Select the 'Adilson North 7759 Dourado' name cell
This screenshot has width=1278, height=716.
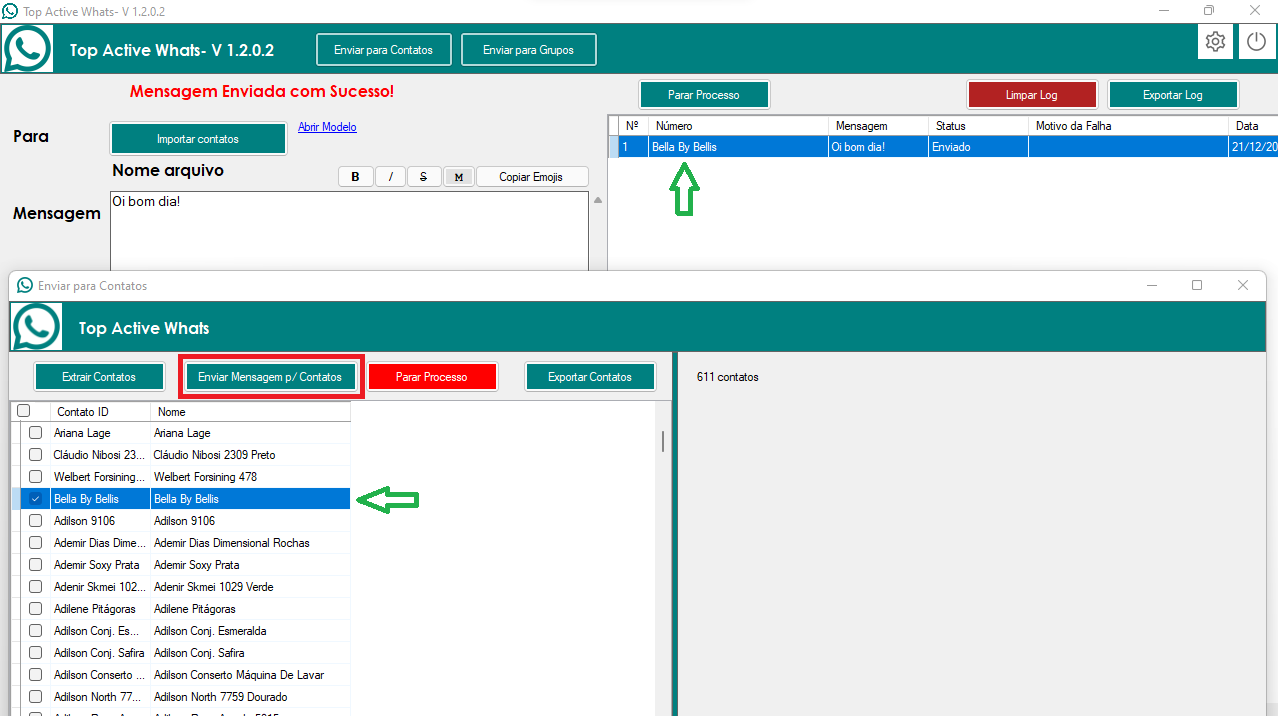click(250, 697)
